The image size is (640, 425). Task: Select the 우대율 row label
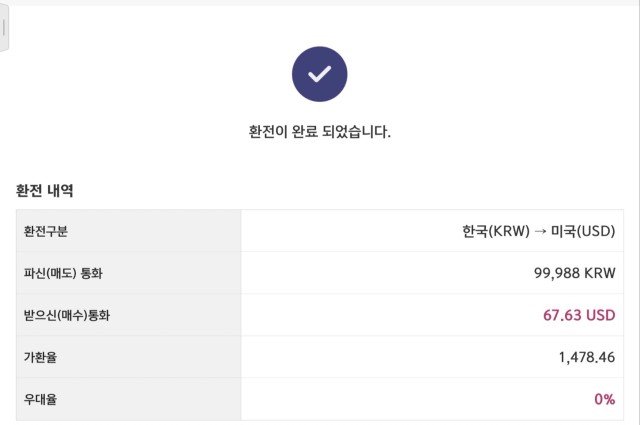click(40, 399)
